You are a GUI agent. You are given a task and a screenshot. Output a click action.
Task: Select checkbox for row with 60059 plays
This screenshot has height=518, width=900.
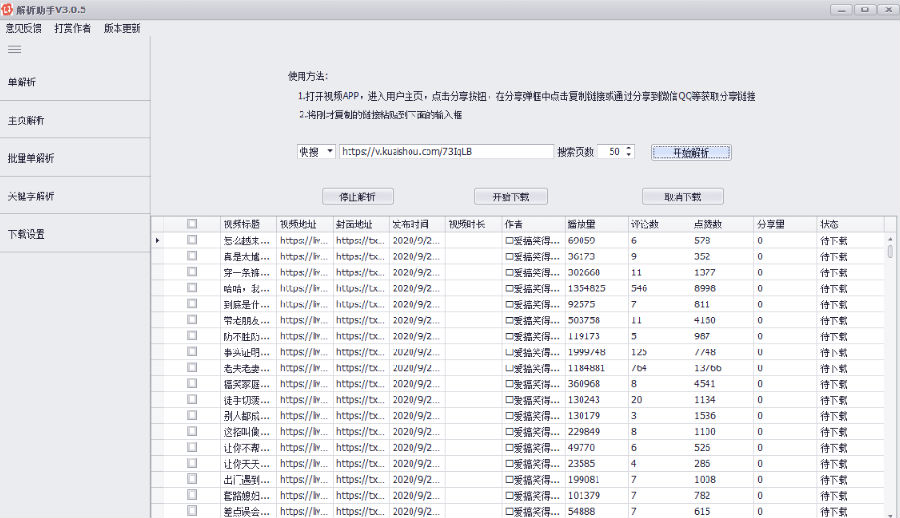tap(192, 241)
